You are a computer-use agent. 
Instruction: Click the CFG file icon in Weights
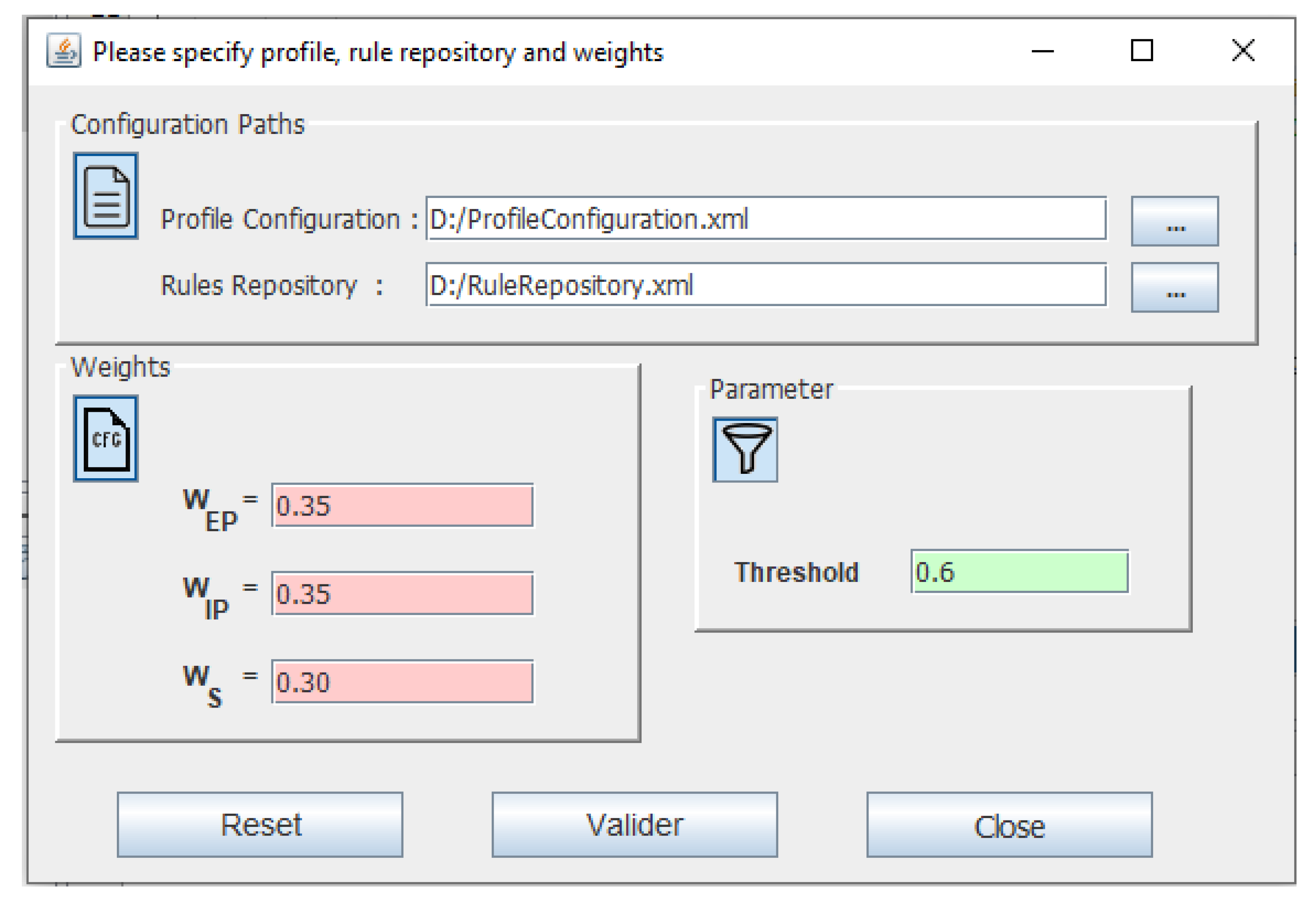[x=106, y=439]
